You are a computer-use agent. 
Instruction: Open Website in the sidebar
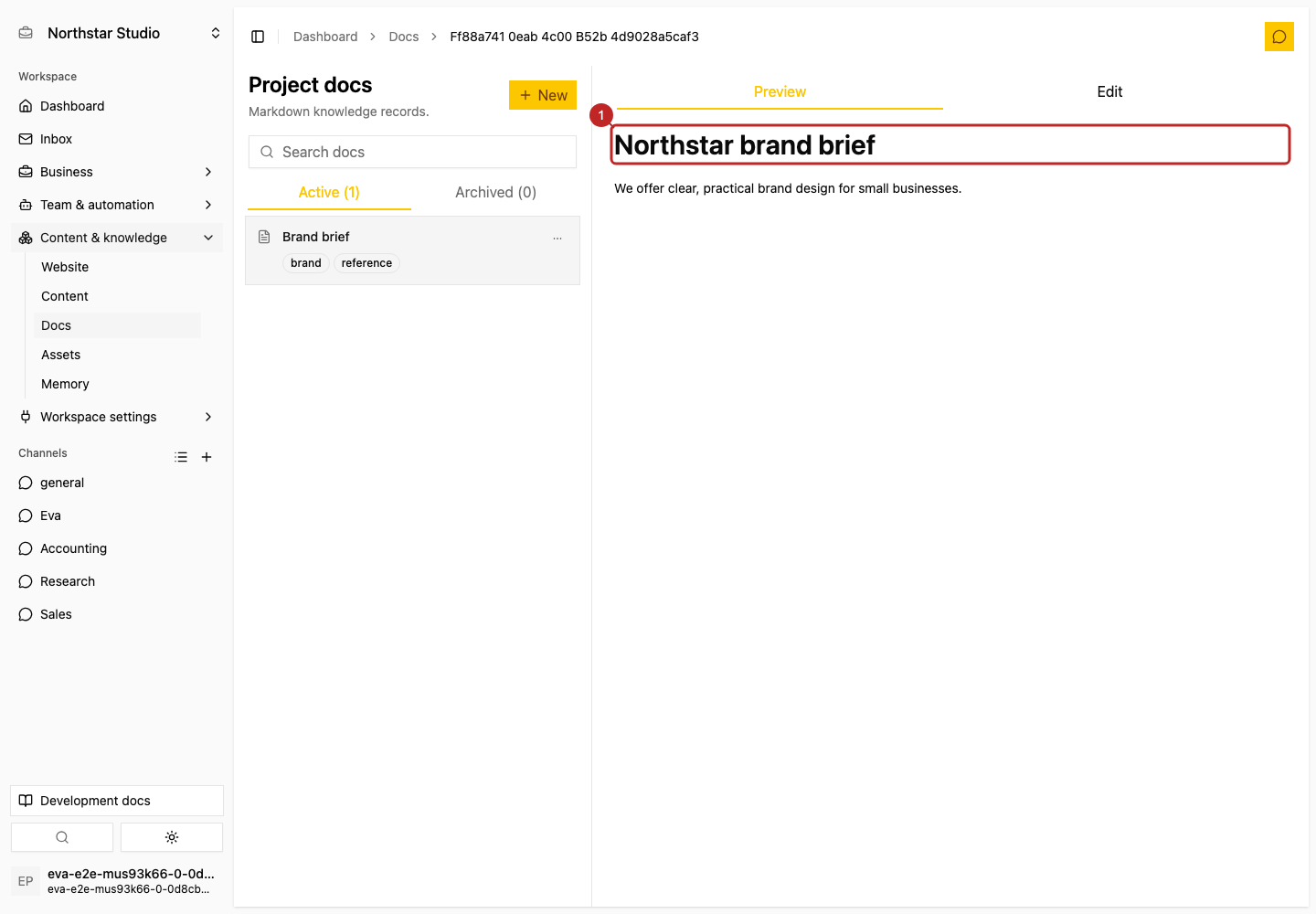[117, 267]
